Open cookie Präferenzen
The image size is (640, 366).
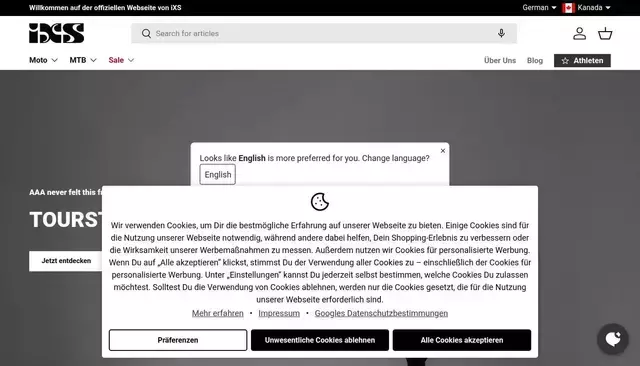[x=178, y=340]
